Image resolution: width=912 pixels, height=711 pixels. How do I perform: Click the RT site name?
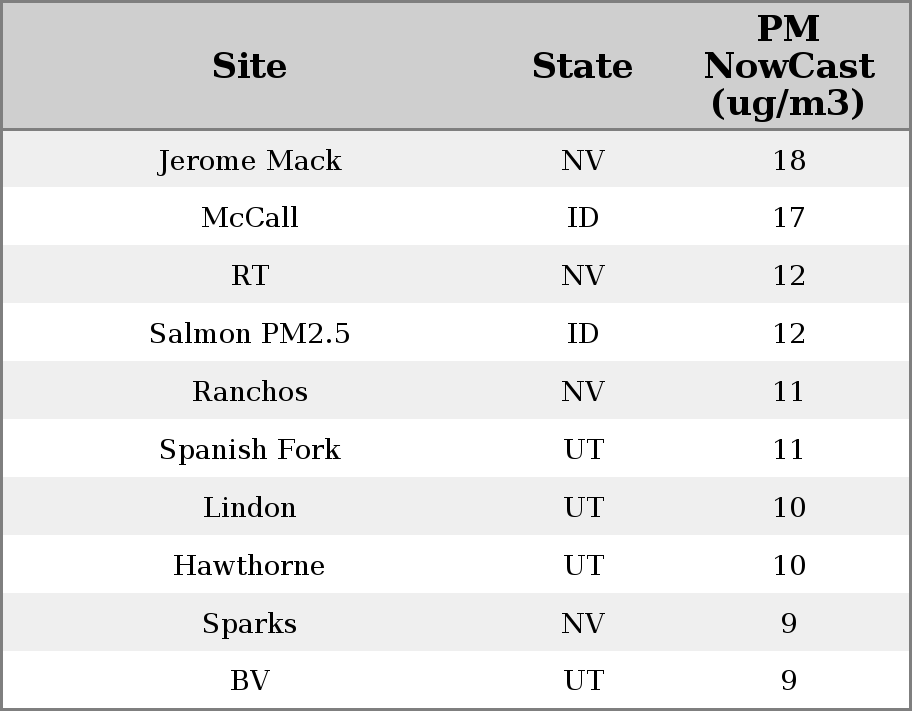click(249, 276)
